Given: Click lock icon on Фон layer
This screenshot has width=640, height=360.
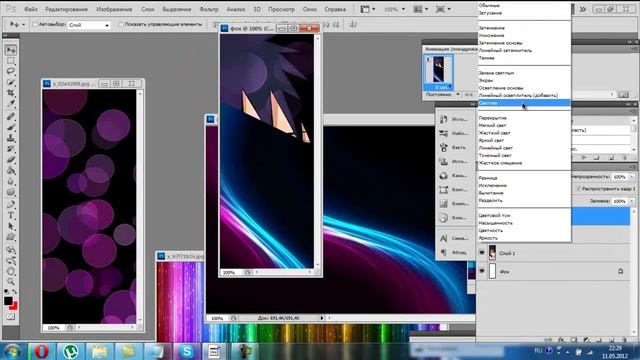Looking at the screenshot, I should (x=620, y=271).
